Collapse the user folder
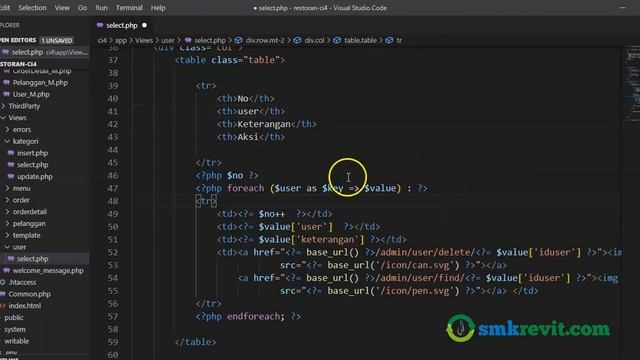The height and width of the screenshot is (360, 640). (x=19, y=247)
